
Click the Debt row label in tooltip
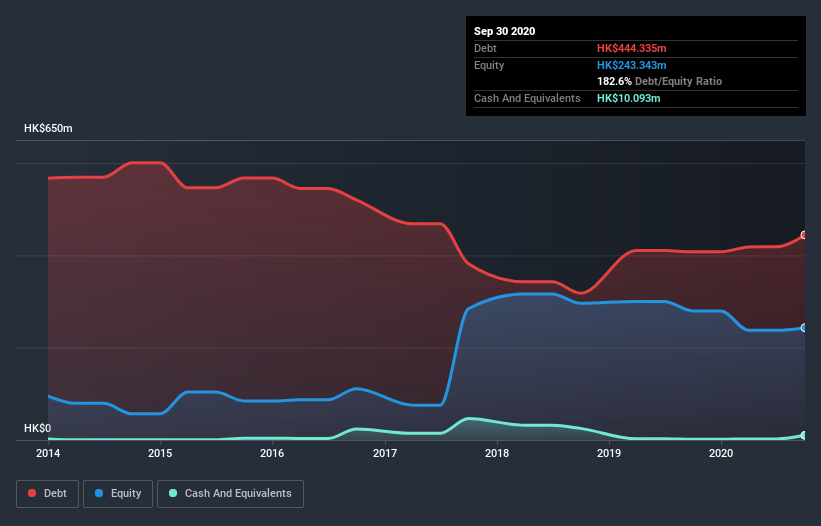(485, 48)
